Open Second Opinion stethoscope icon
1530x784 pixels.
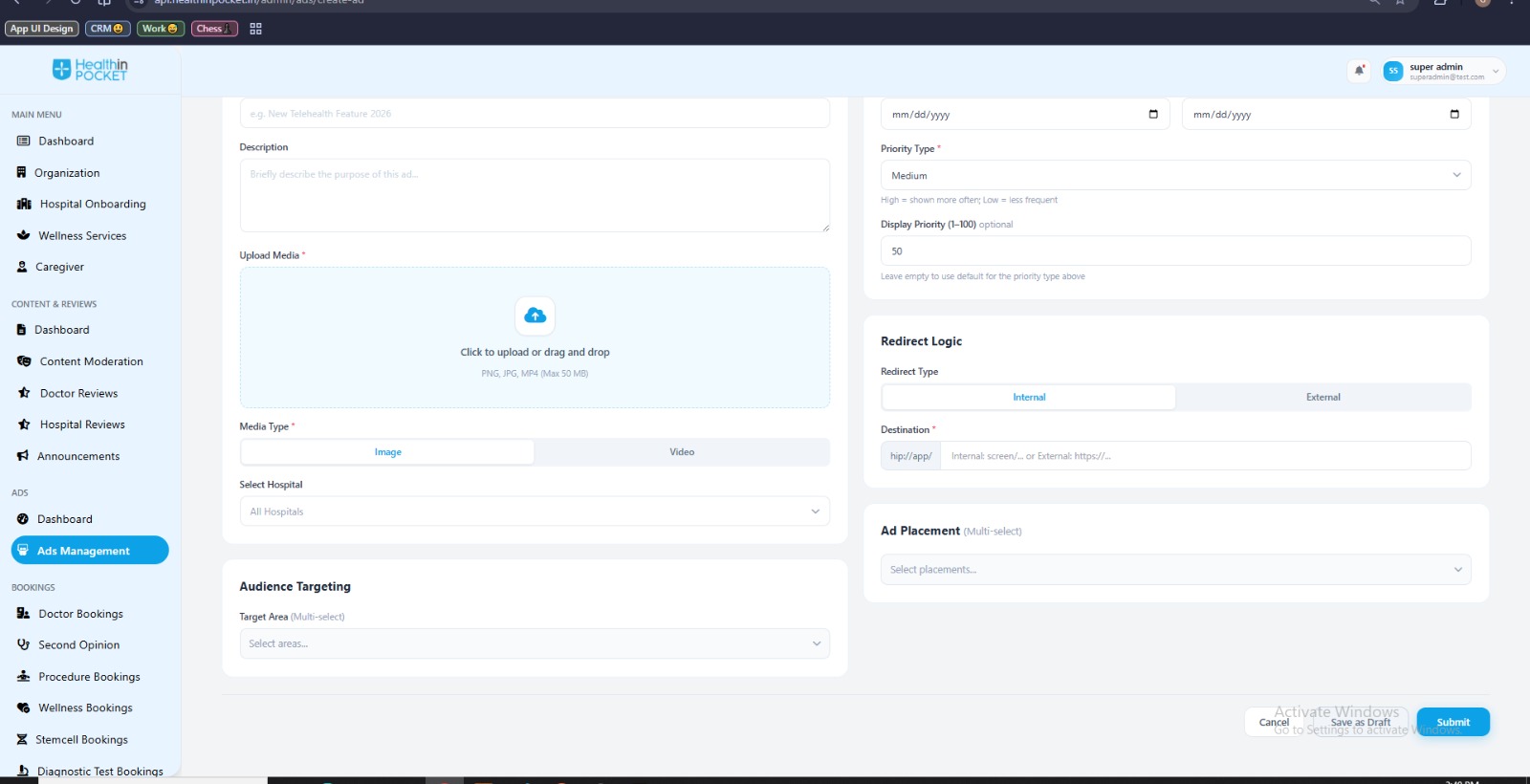23,644
